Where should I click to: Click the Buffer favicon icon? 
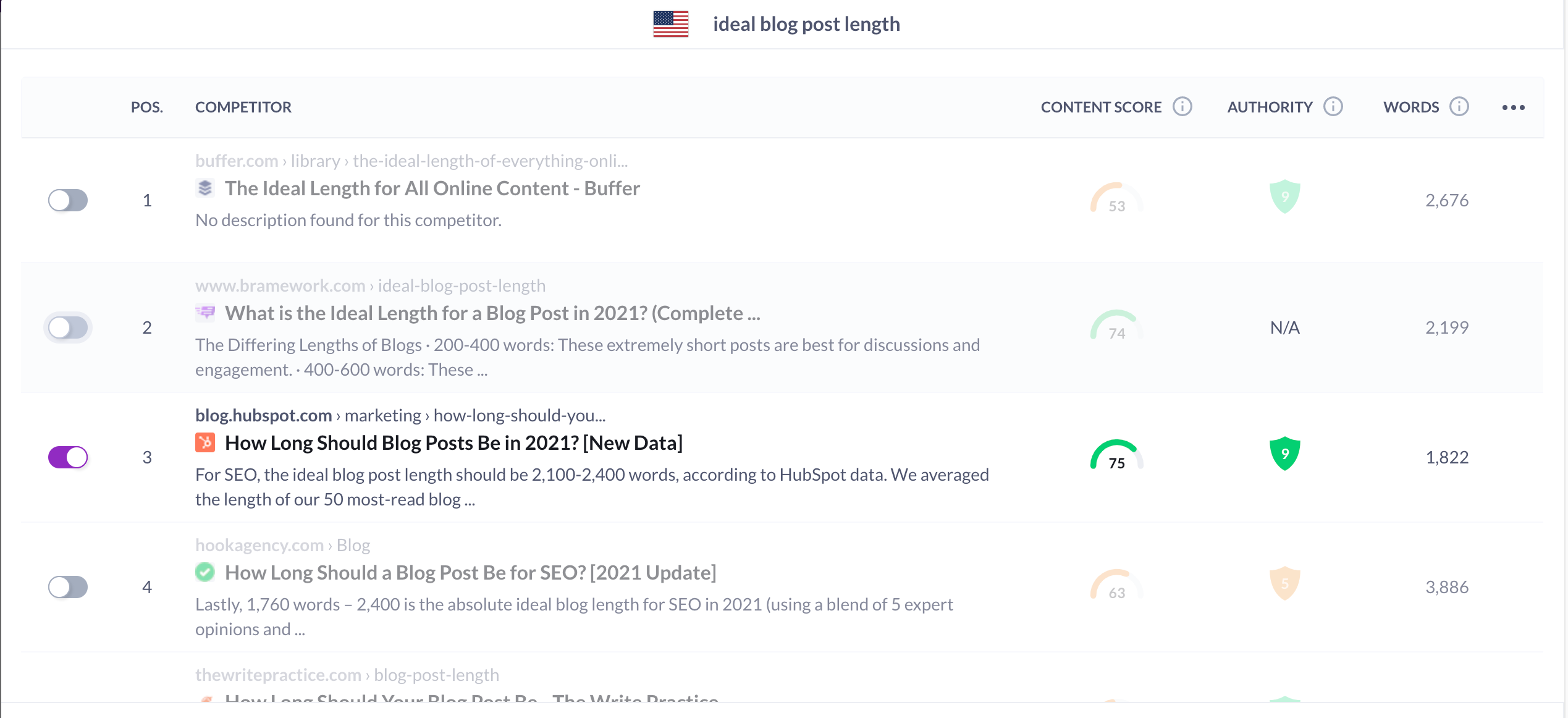[205, 188]
